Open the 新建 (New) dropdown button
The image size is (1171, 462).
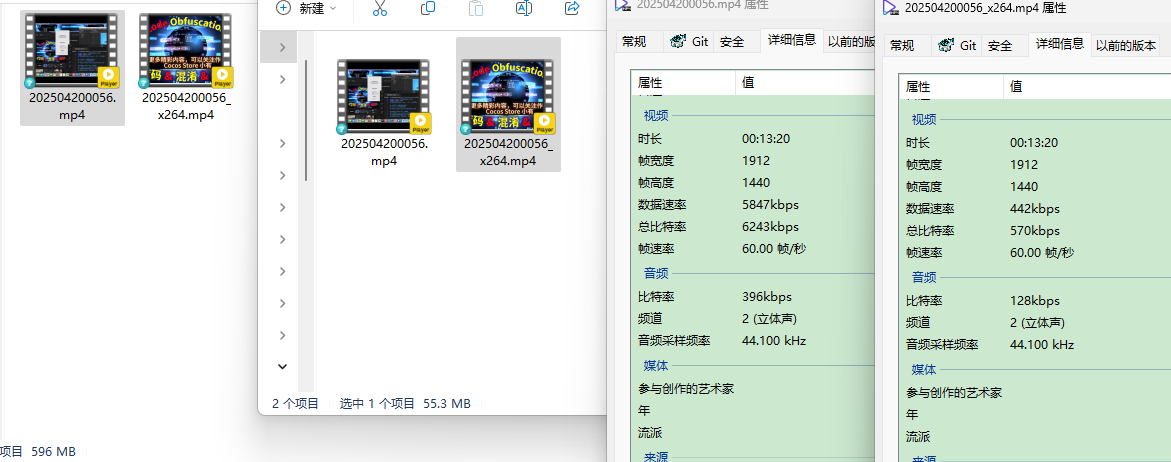point(306,8)
